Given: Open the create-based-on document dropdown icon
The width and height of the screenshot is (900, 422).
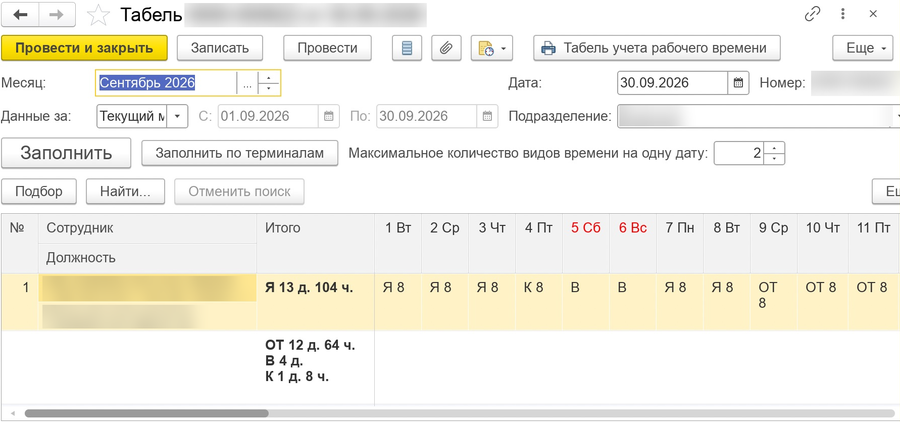Looking at the screenshot, I should pos(491,48).
